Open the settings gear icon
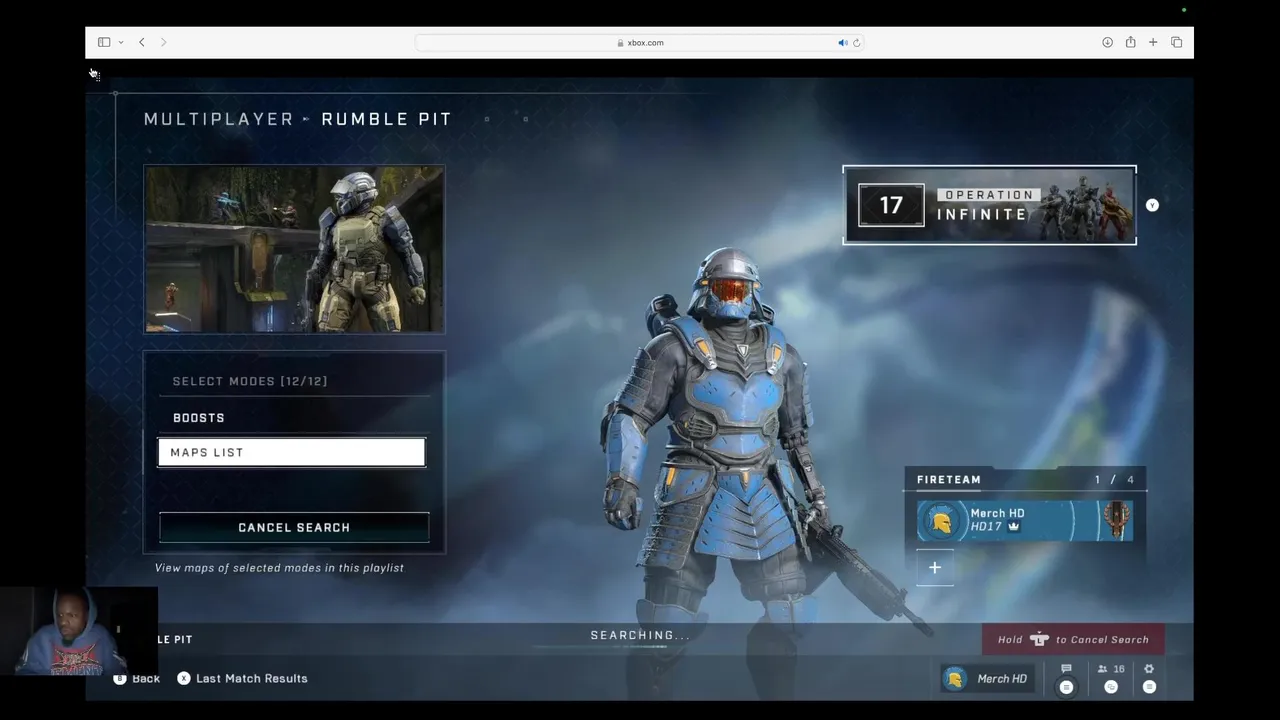 pyautogui.click(x=1149, y=669)
